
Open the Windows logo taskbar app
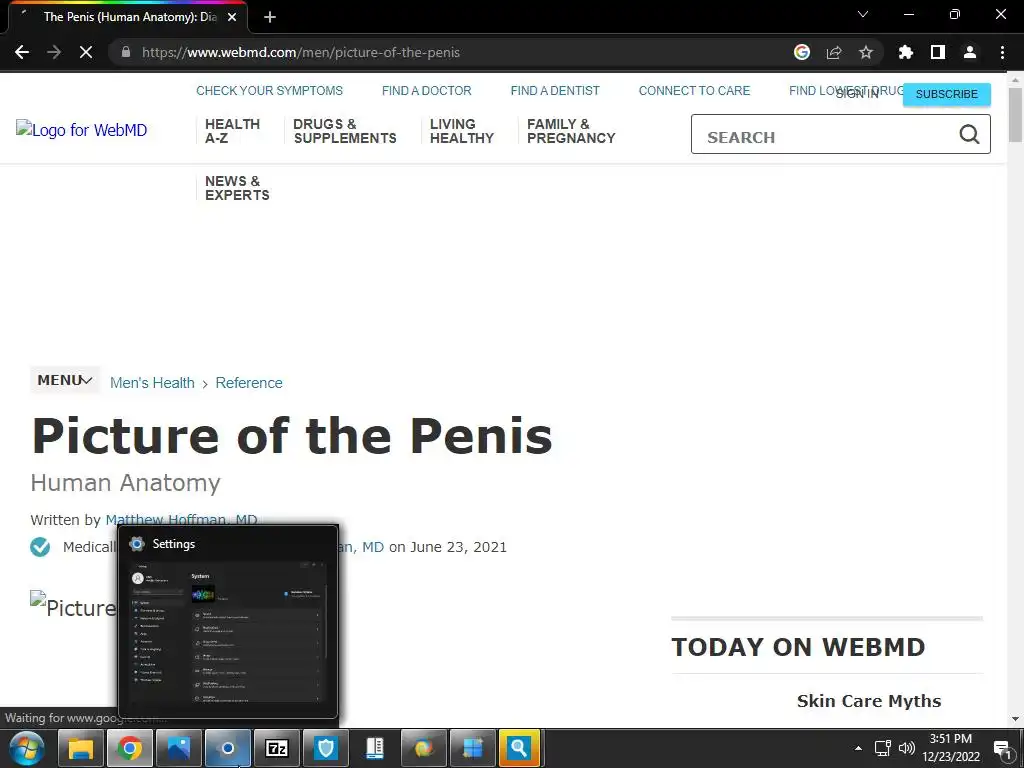point(473,748)
